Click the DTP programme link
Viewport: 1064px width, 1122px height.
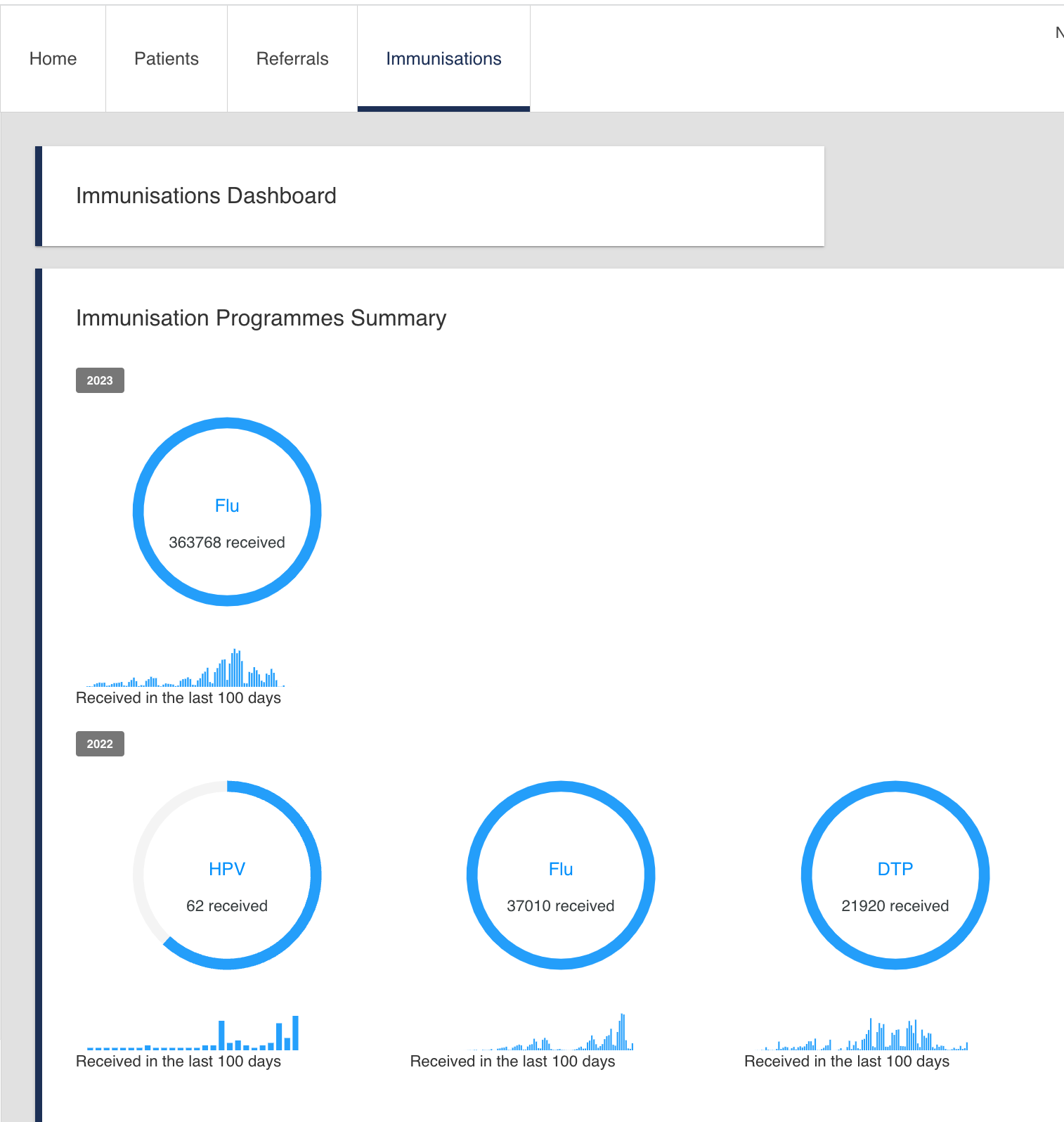pos(895,870)
